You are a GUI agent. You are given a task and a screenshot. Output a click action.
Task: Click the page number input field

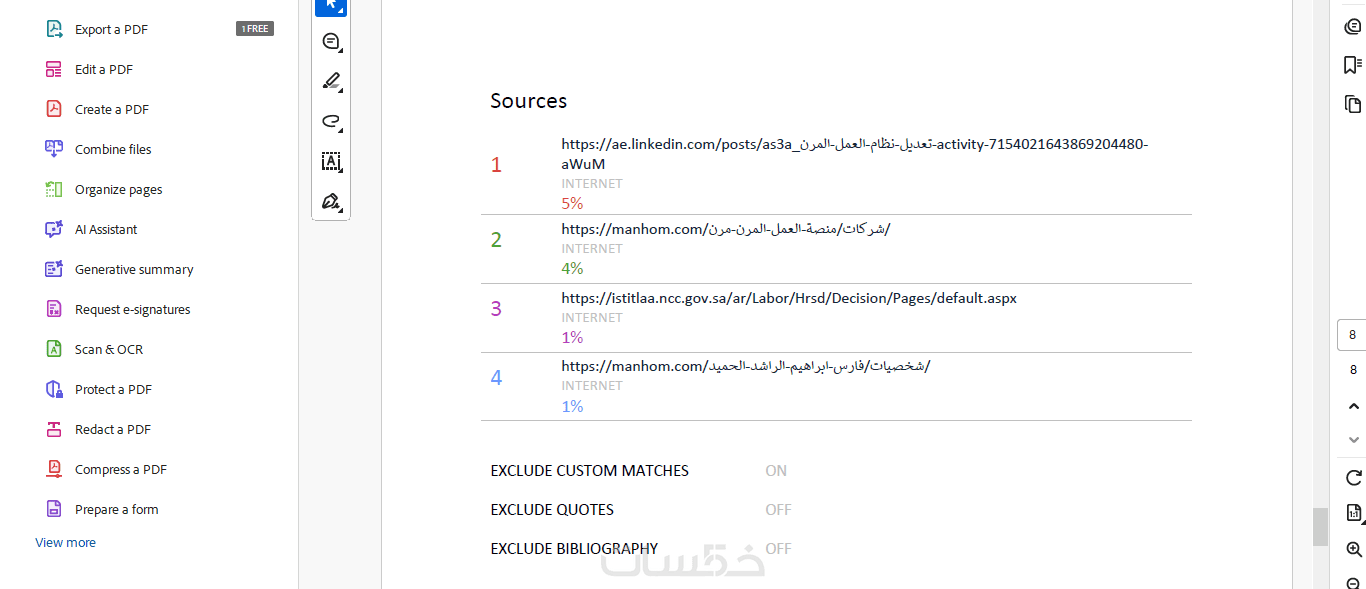click(1352, 335)
